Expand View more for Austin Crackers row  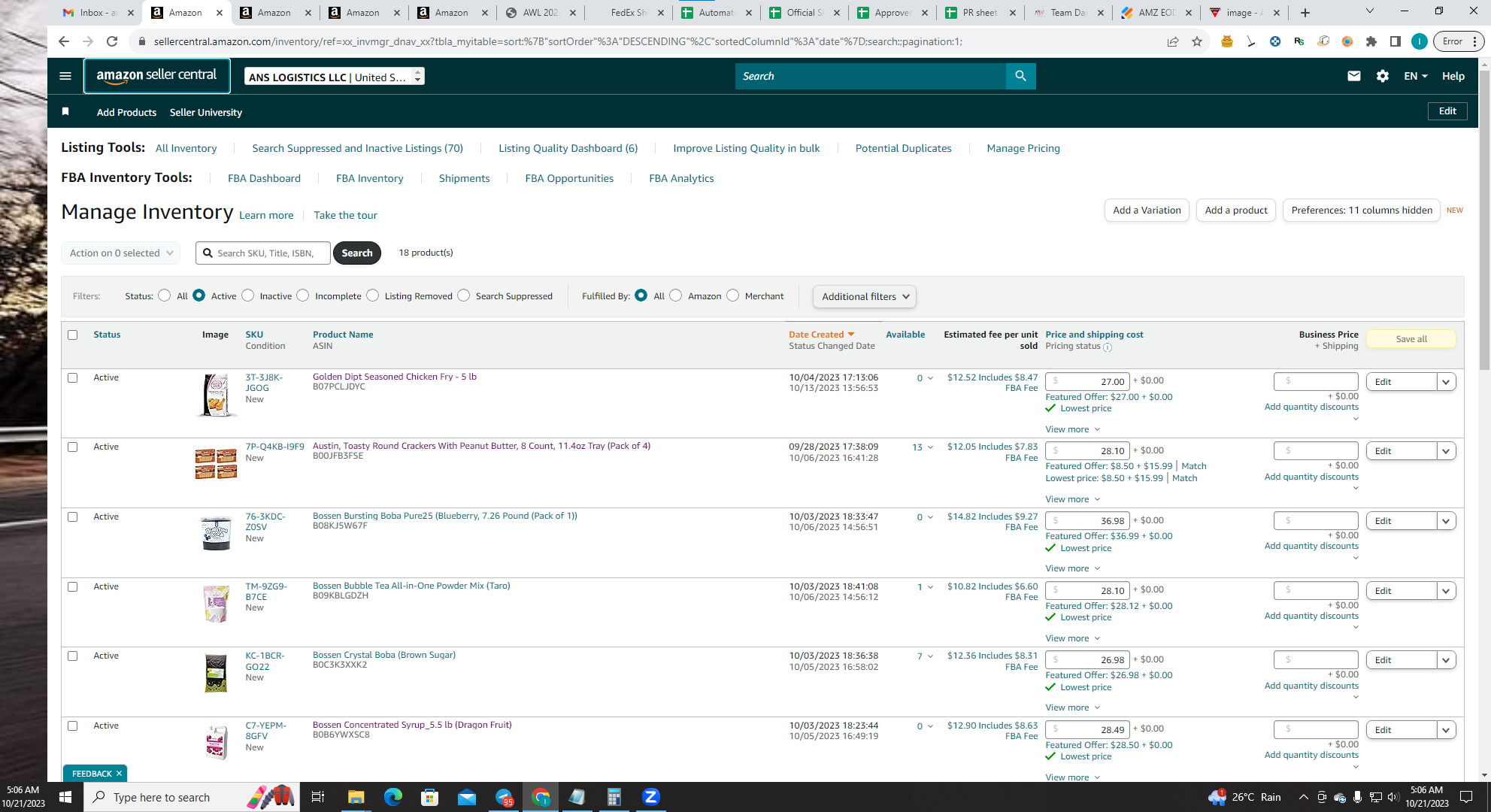(1073, 499)
